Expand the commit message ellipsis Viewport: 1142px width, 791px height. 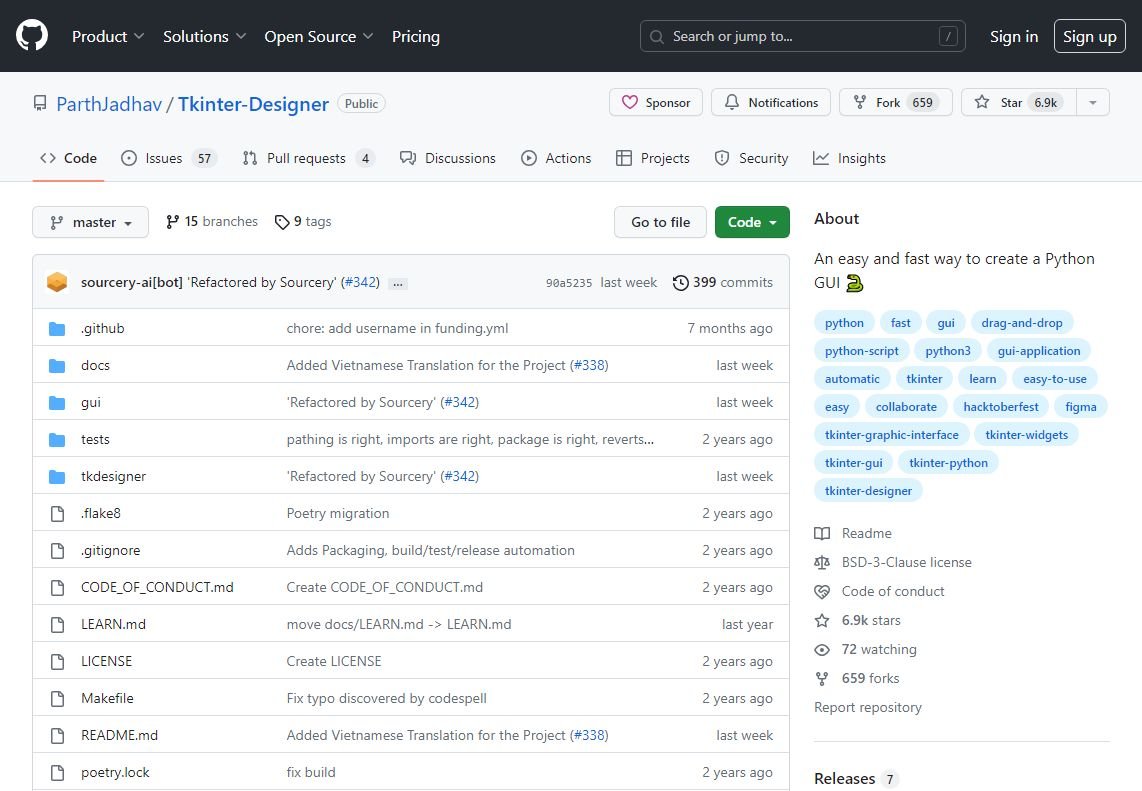click(x=398, y=283)
